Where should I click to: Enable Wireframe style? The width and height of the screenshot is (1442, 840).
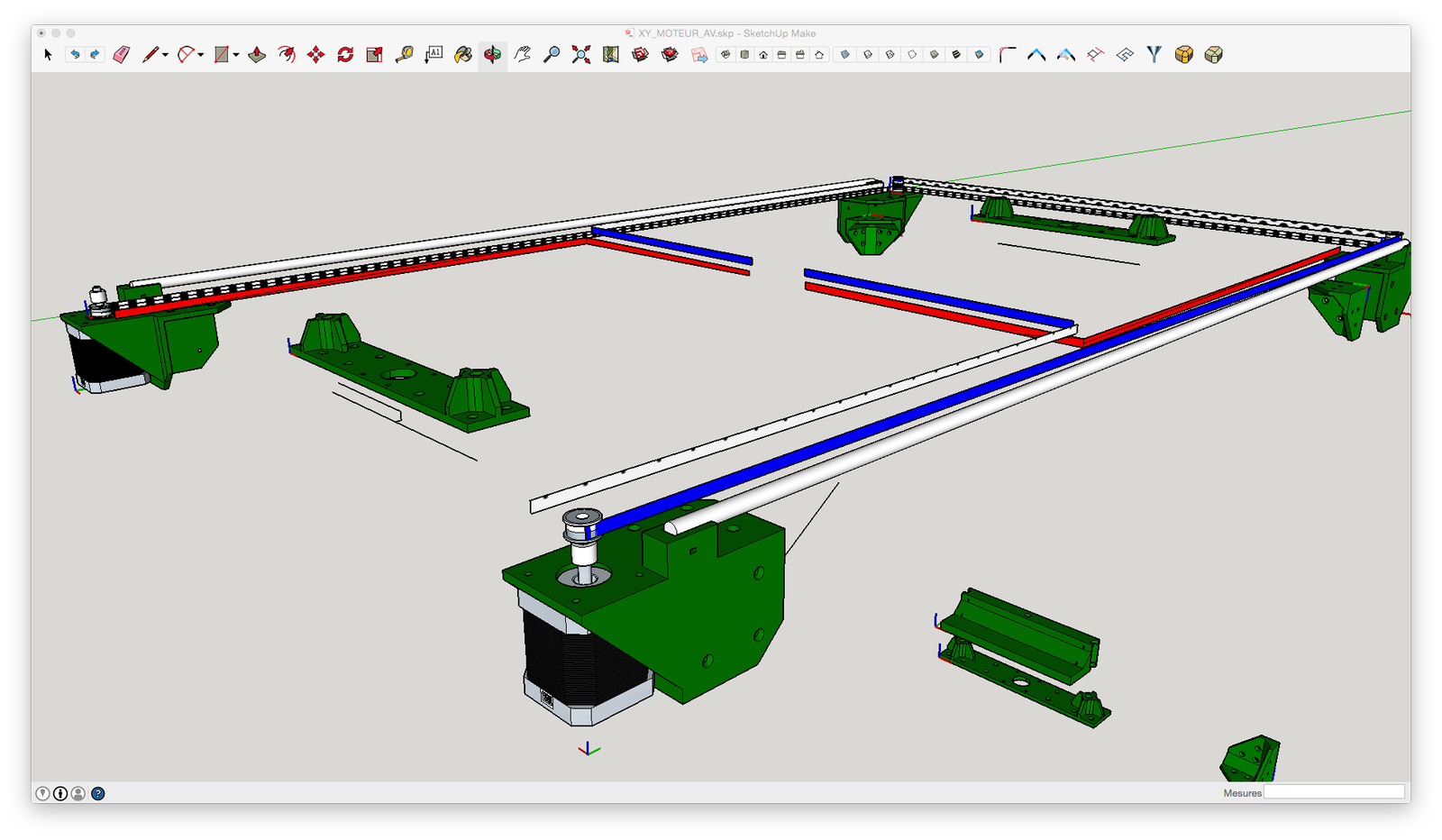click(x=890, y=55)
